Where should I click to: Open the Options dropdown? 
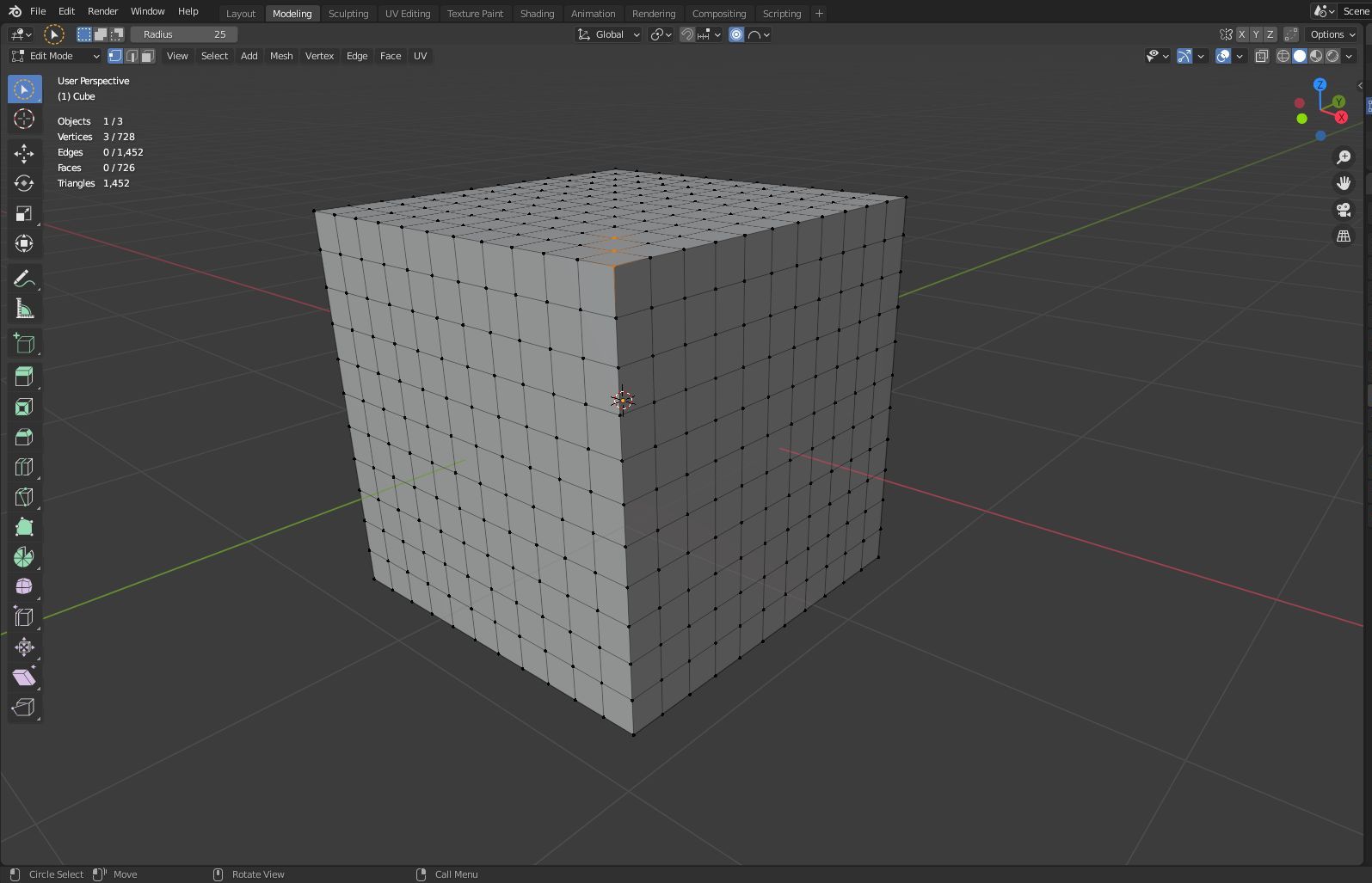click(x=1332, y=34)
